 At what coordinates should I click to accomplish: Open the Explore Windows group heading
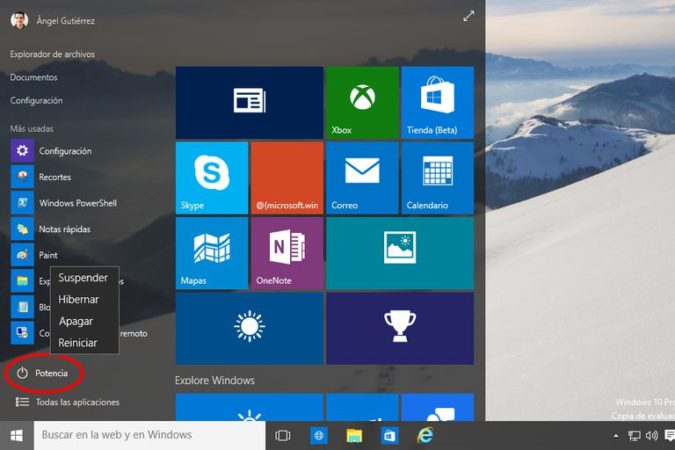(215, 380)
